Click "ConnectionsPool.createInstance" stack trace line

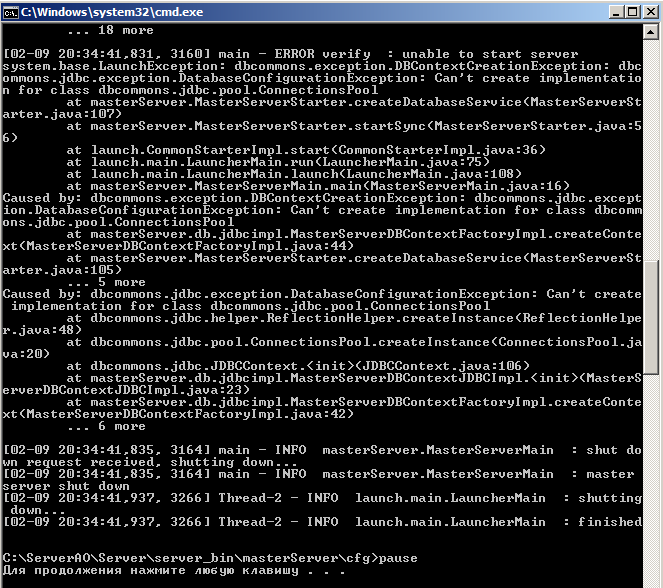(x=354, y=342)
